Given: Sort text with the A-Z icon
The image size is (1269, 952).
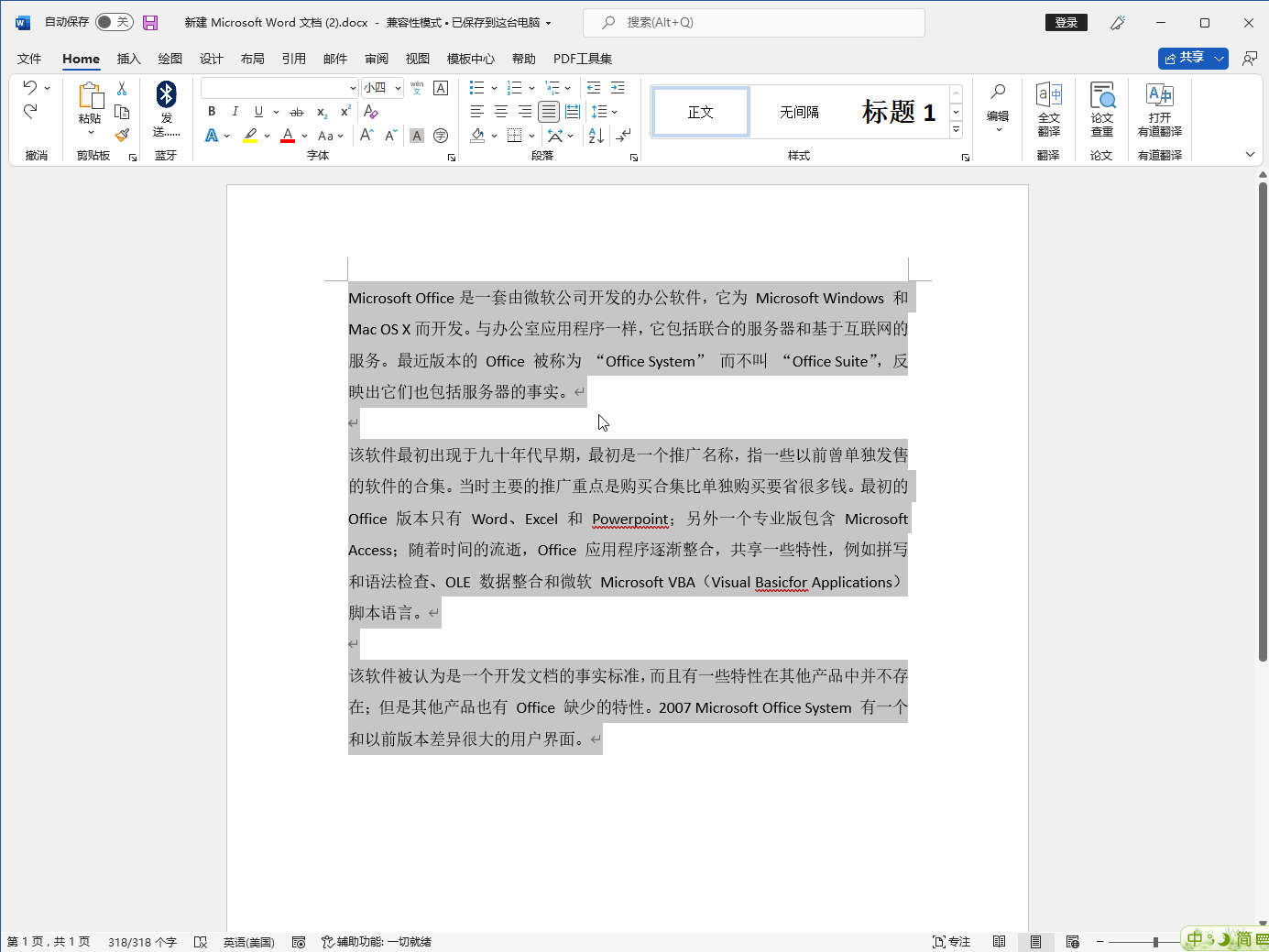Looking at the screenshot, I should point(596,136).
